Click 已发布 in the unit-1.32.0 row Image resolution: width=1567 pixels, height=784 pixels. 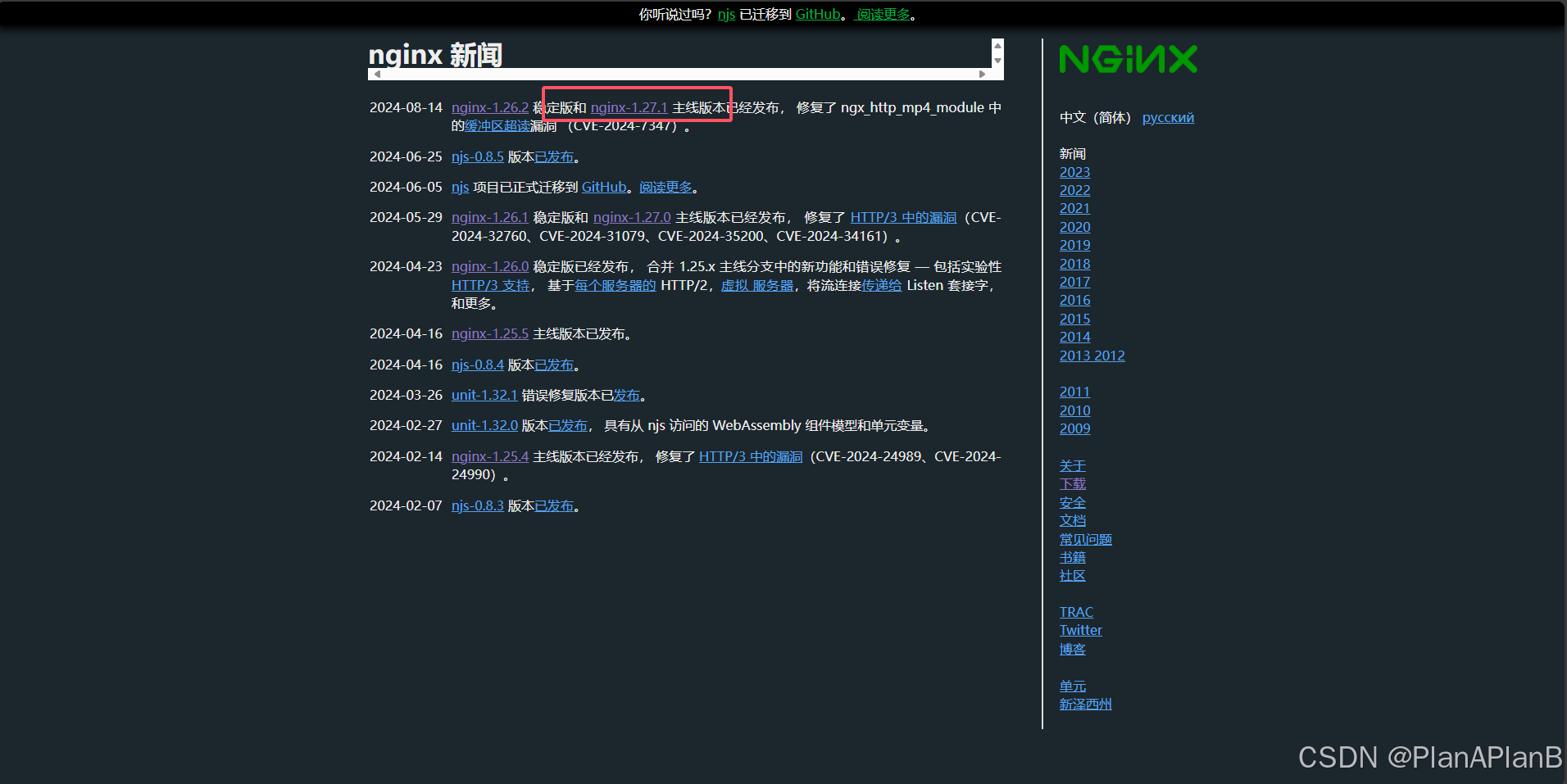[x=568, y=426]
